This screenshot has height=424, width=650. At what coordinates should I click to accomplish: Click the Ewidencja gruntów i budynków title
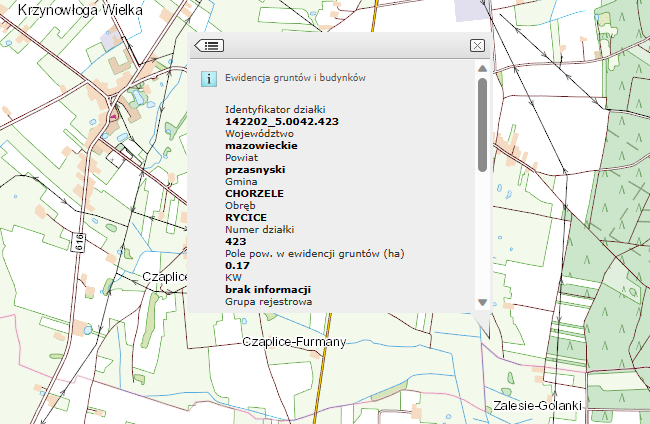(297, 77)
